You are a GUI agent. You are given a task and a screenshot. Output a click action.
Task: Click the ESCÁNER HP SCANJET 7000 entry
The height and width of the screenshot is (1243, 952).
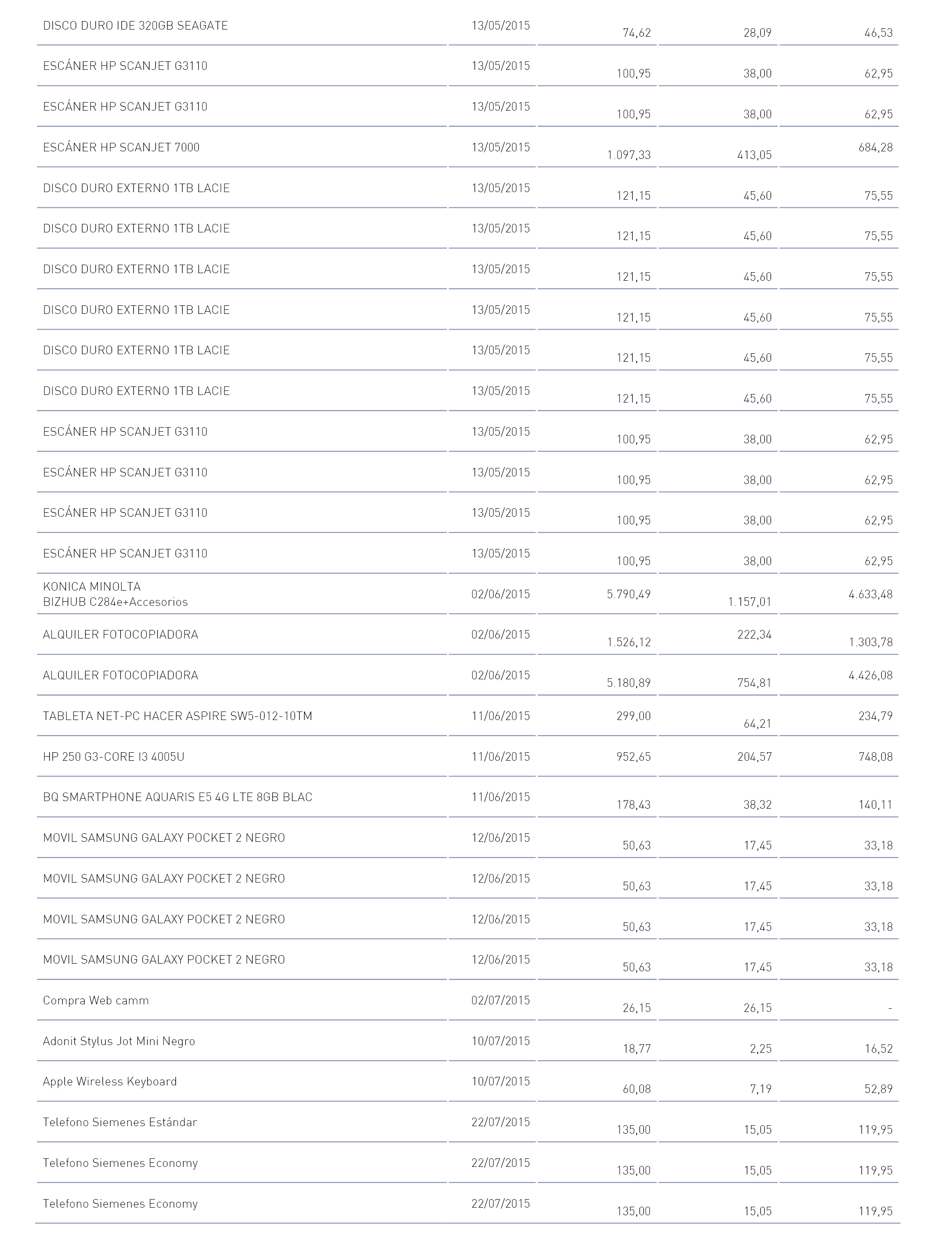click(x=121, y=147)
